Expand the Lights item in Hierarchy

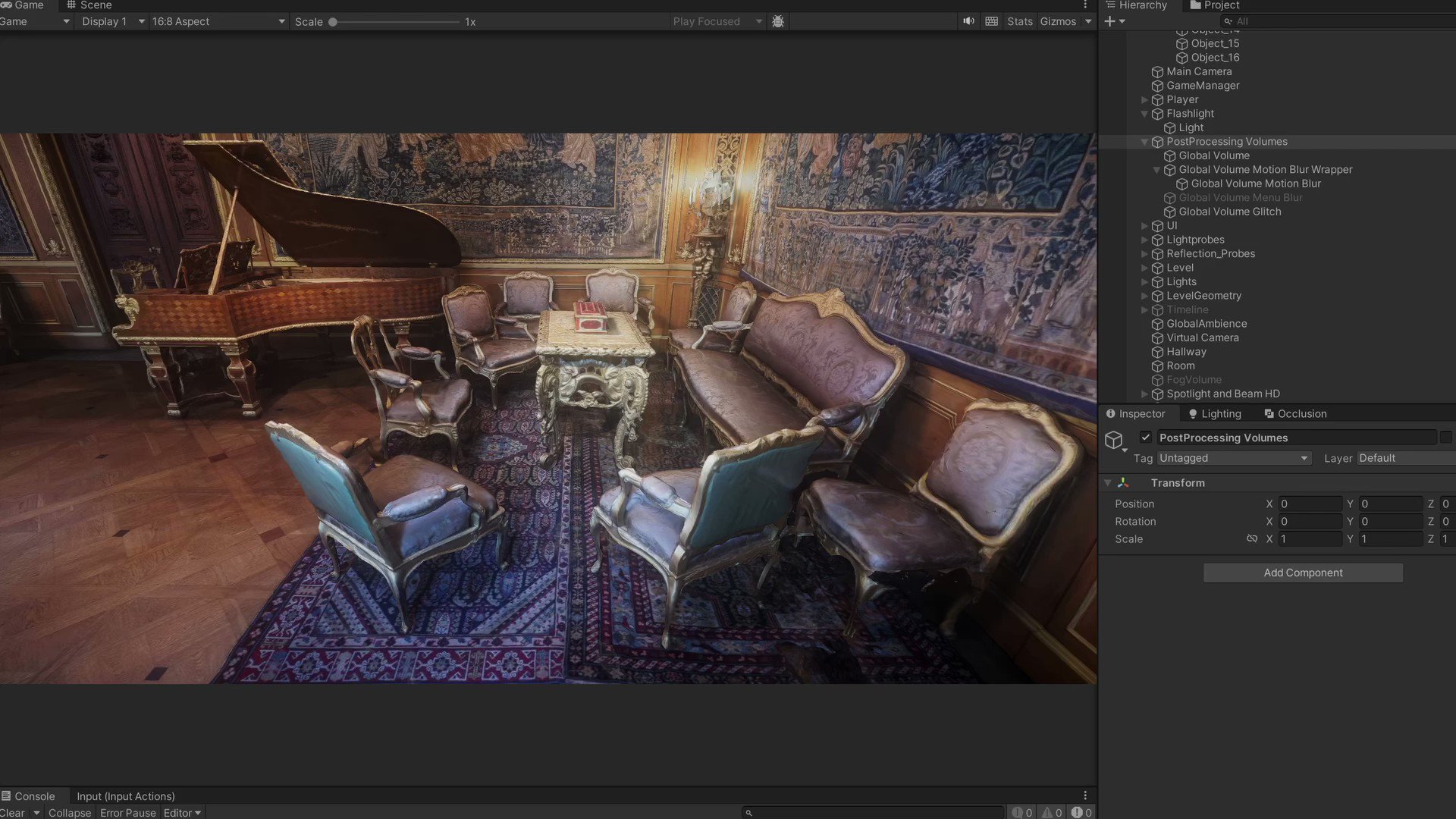pos(1144,281)
